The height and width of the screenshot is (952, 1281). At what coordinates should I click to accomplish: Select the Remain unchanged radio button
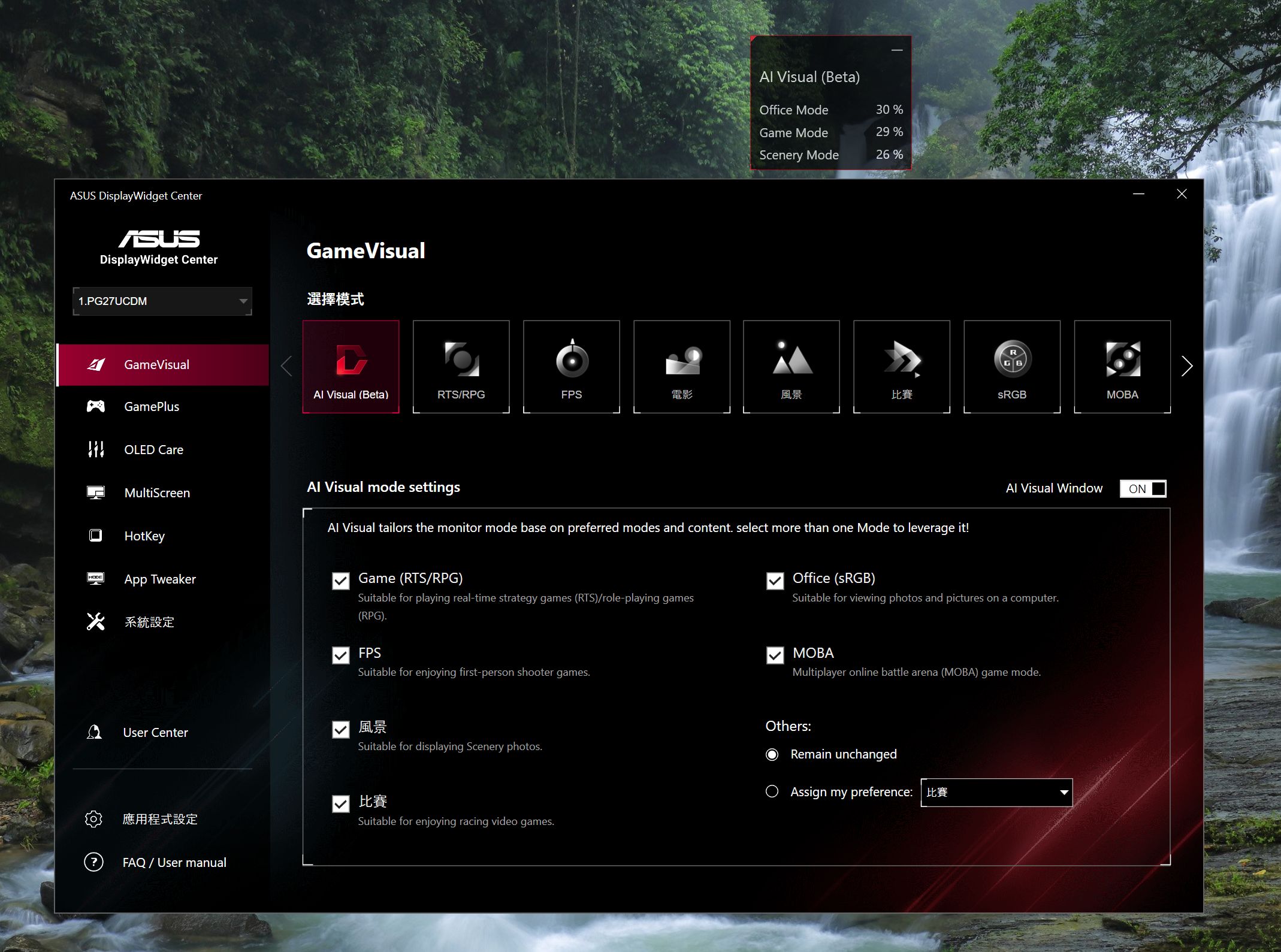(772, 754)
